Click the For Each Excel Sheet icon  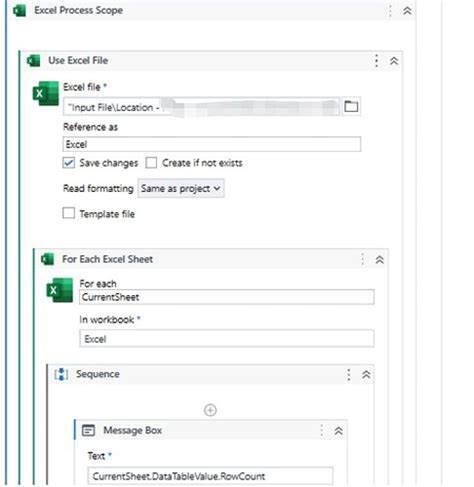pos(47,259)
